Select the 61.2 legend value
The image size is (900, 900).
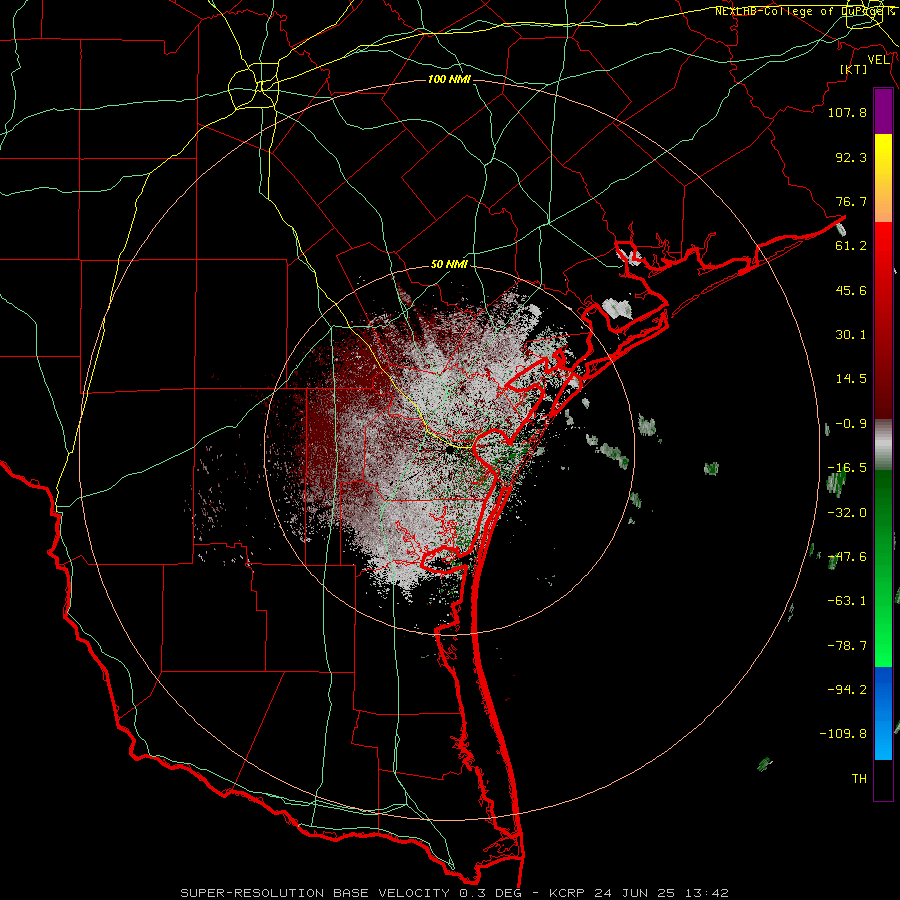coord(851,246)
